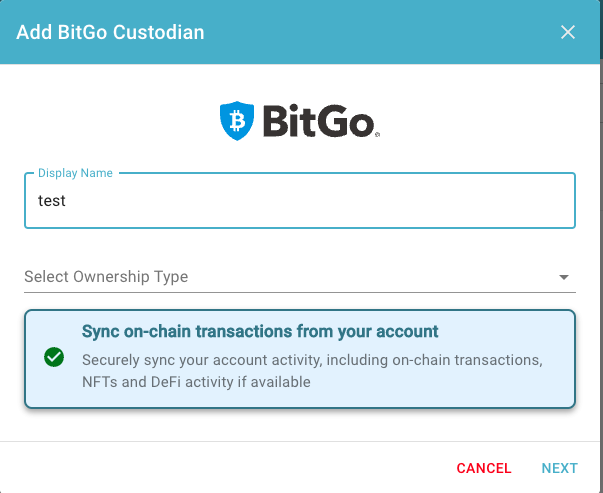The height and width of the screenshot is (493, 603).
Task: Click the Display Name floating label
Action: pyautogui.click(x=75, y=173)
